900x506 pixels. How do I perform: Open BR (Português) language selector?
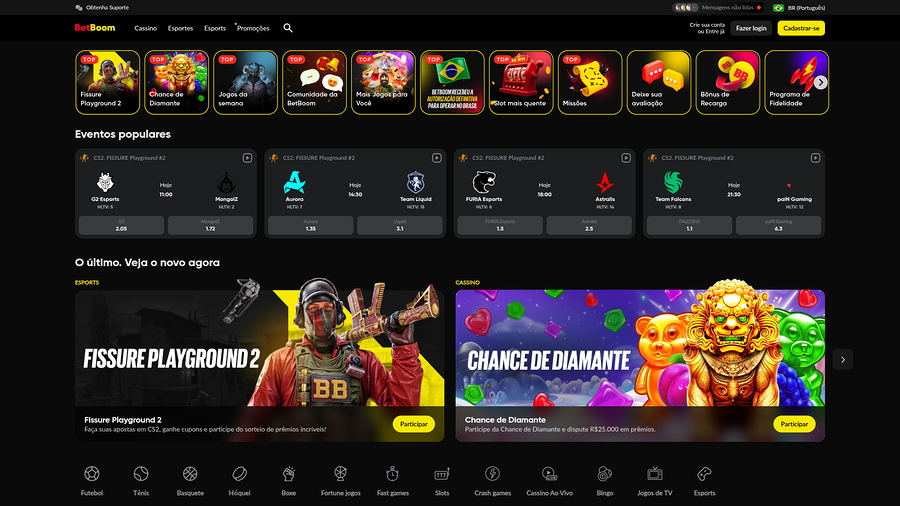point(799,7)
